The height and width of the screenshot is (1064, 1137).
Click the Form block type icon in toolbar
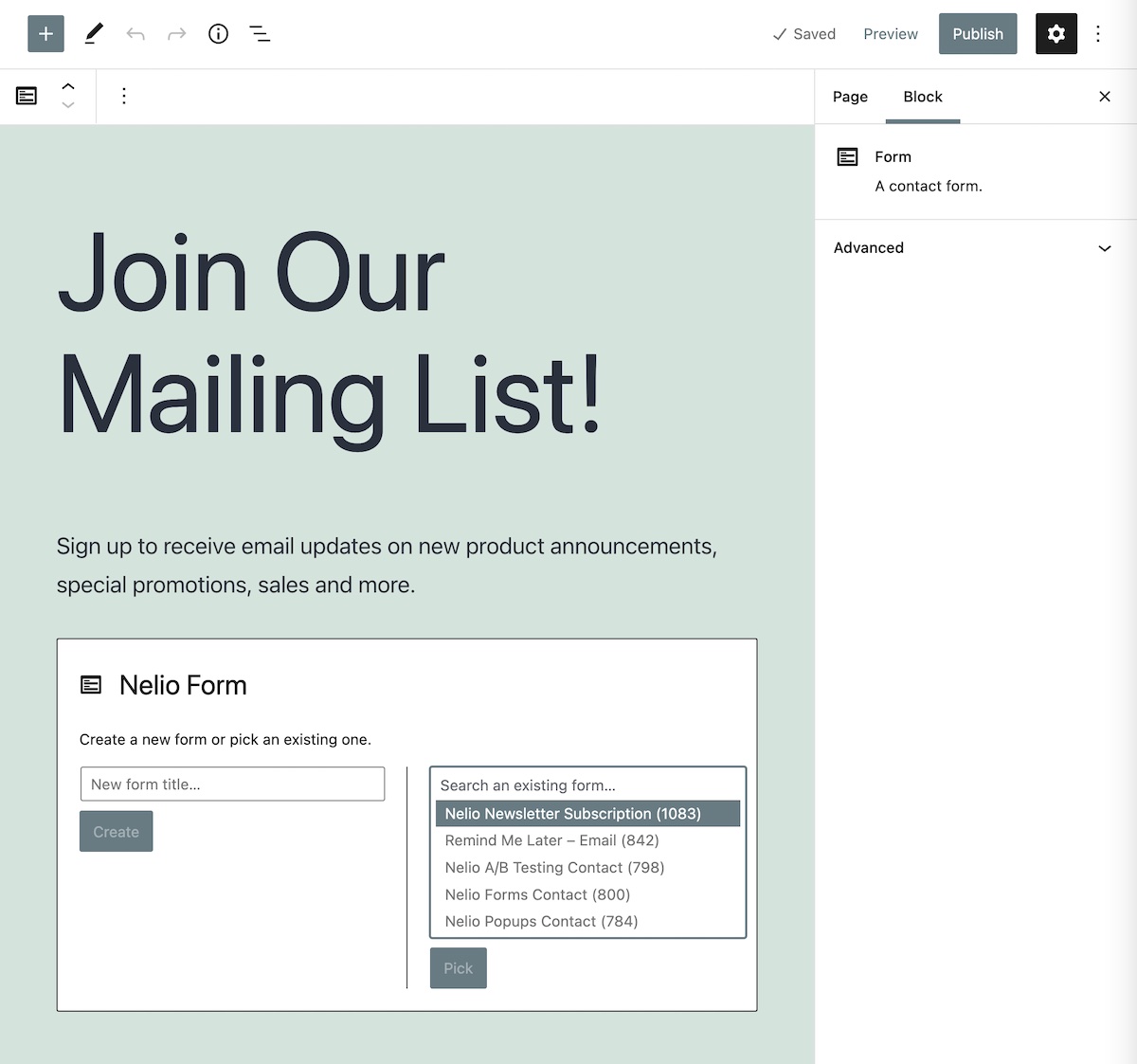coord(27,96)
